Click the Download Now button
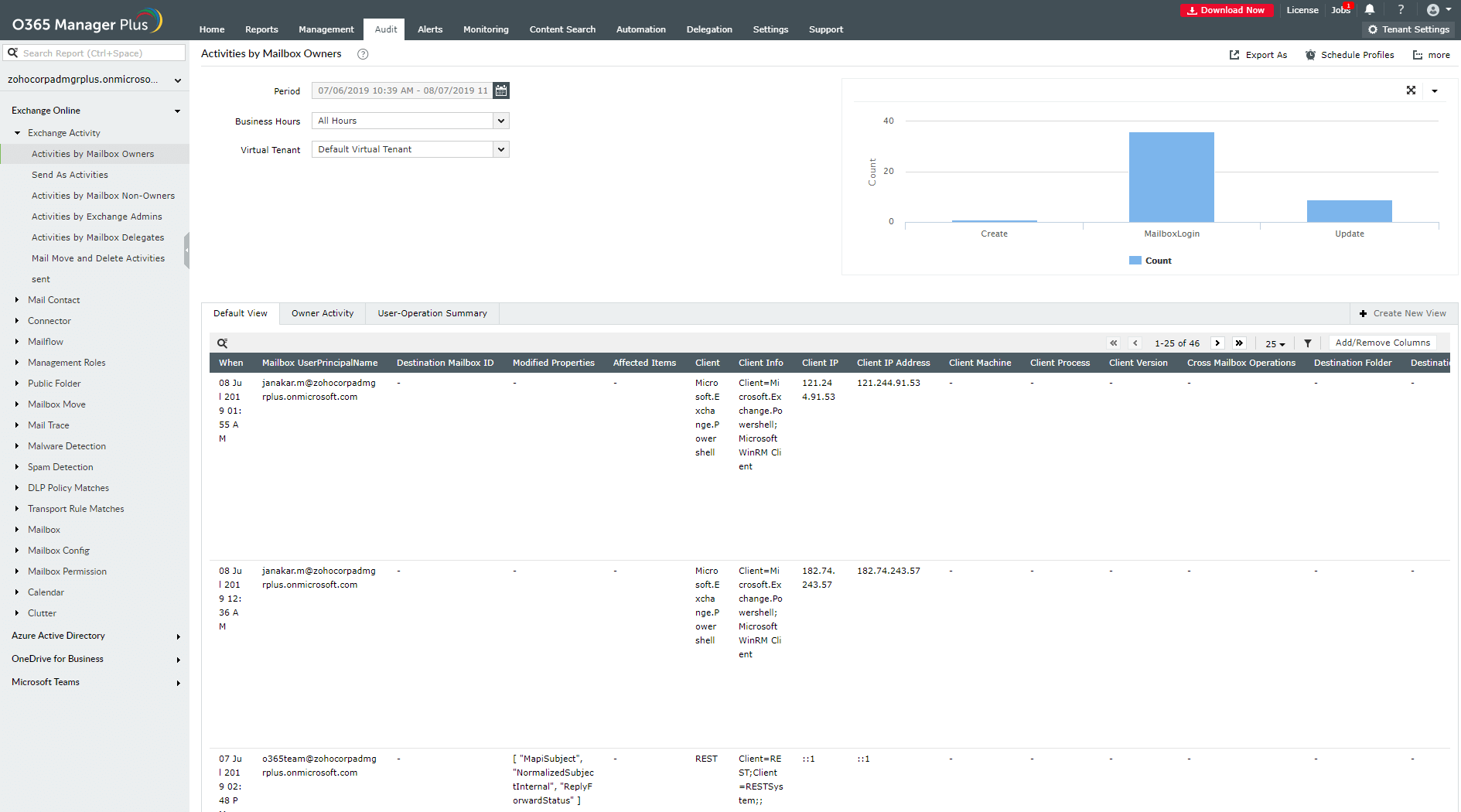The height and width of the screenshot is (812, 1461). [x=1227, y=10]
